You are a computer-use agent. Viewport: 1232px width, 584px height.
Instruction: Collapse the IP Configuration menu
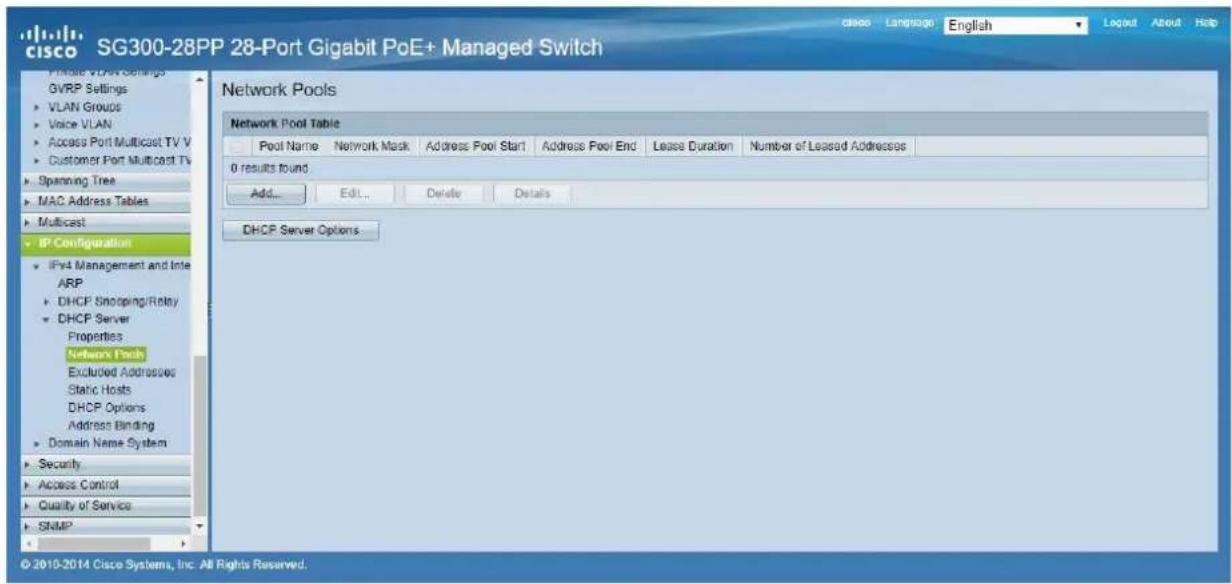click(x=107, y=243)
